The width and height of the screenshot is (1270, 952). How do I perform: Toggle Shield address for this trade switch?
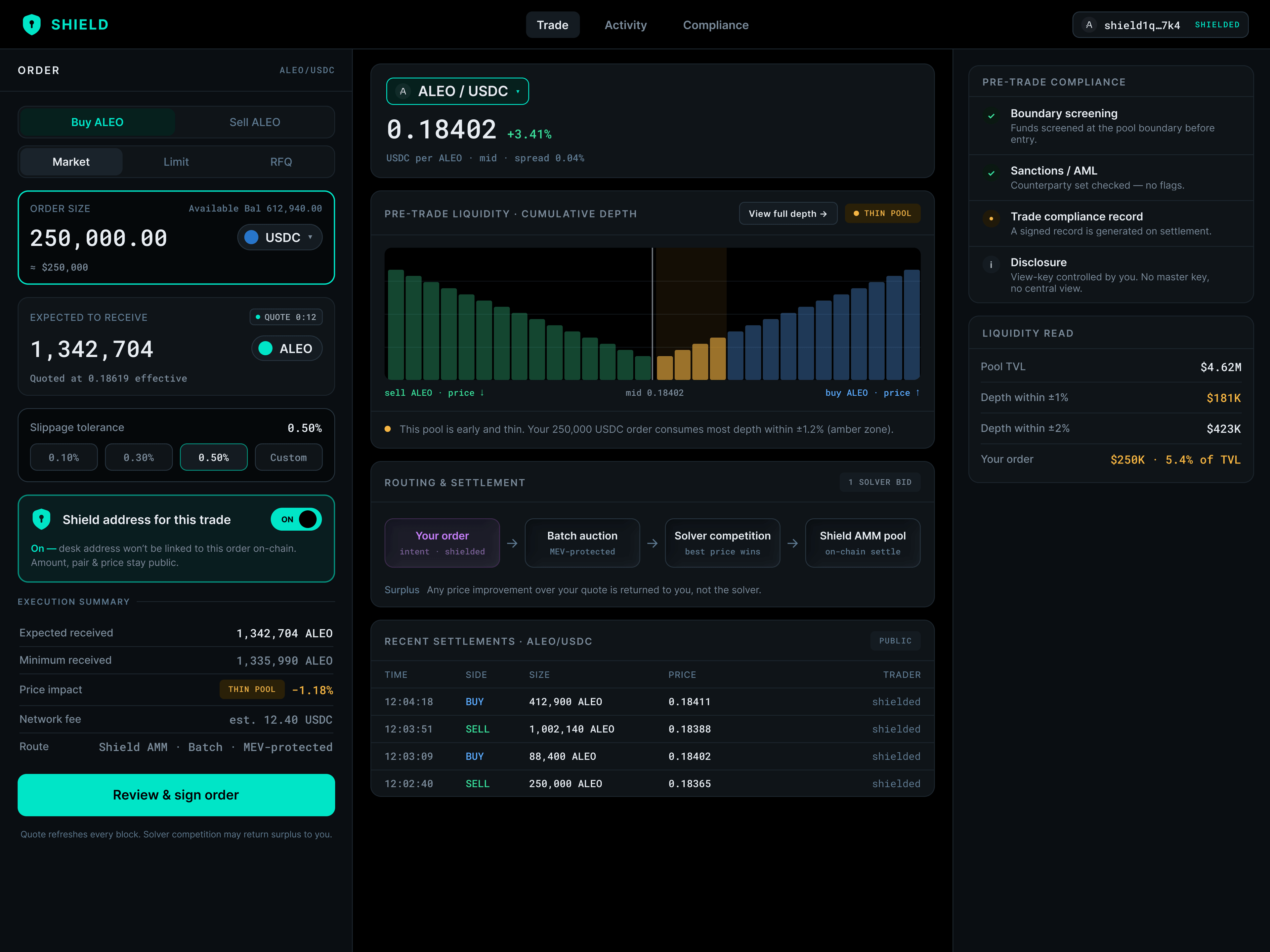(x=296, y=519)
